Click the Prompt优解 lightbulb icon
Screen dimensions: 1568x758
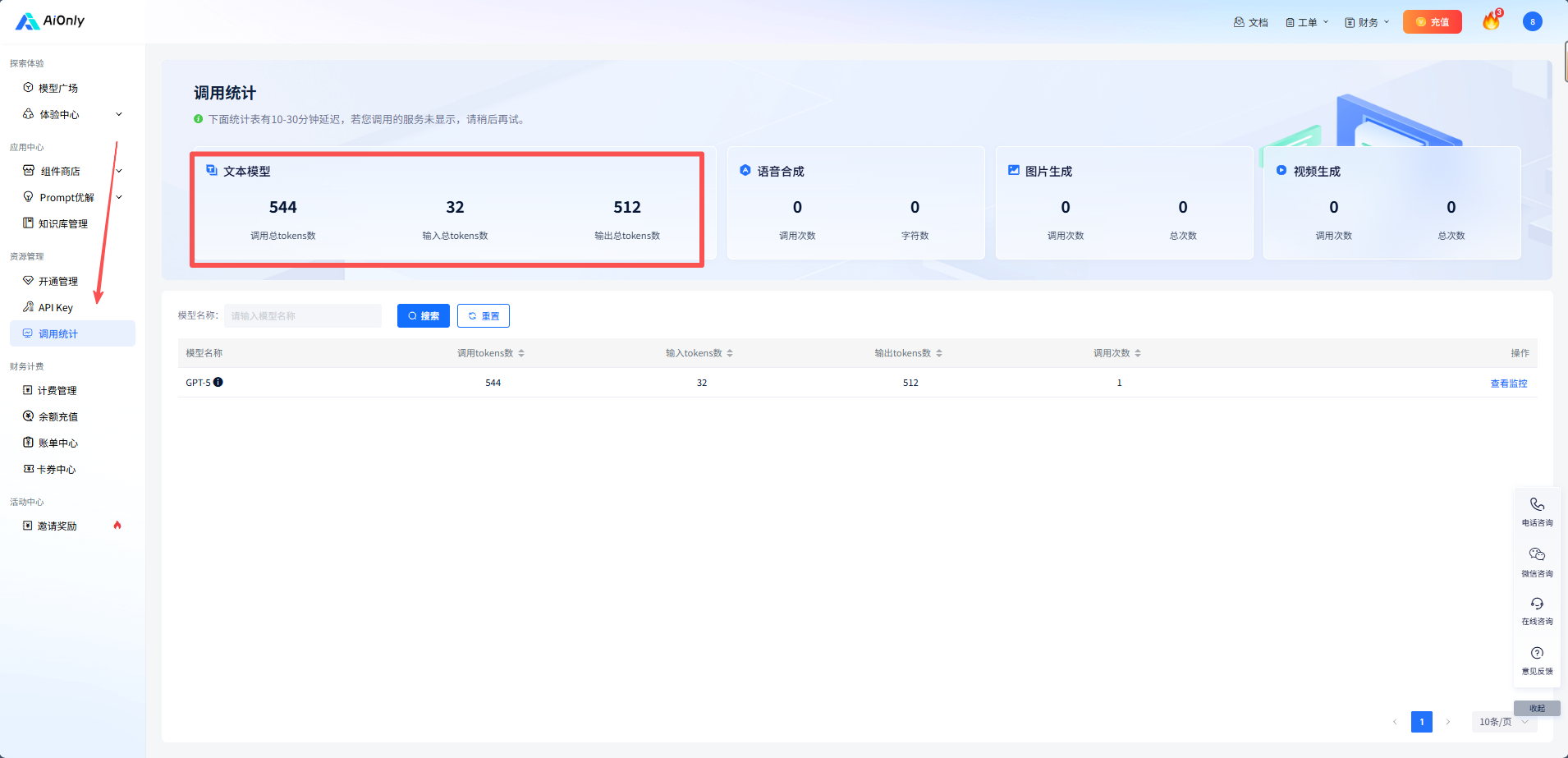pyautogui.click(x=29, y=197)
